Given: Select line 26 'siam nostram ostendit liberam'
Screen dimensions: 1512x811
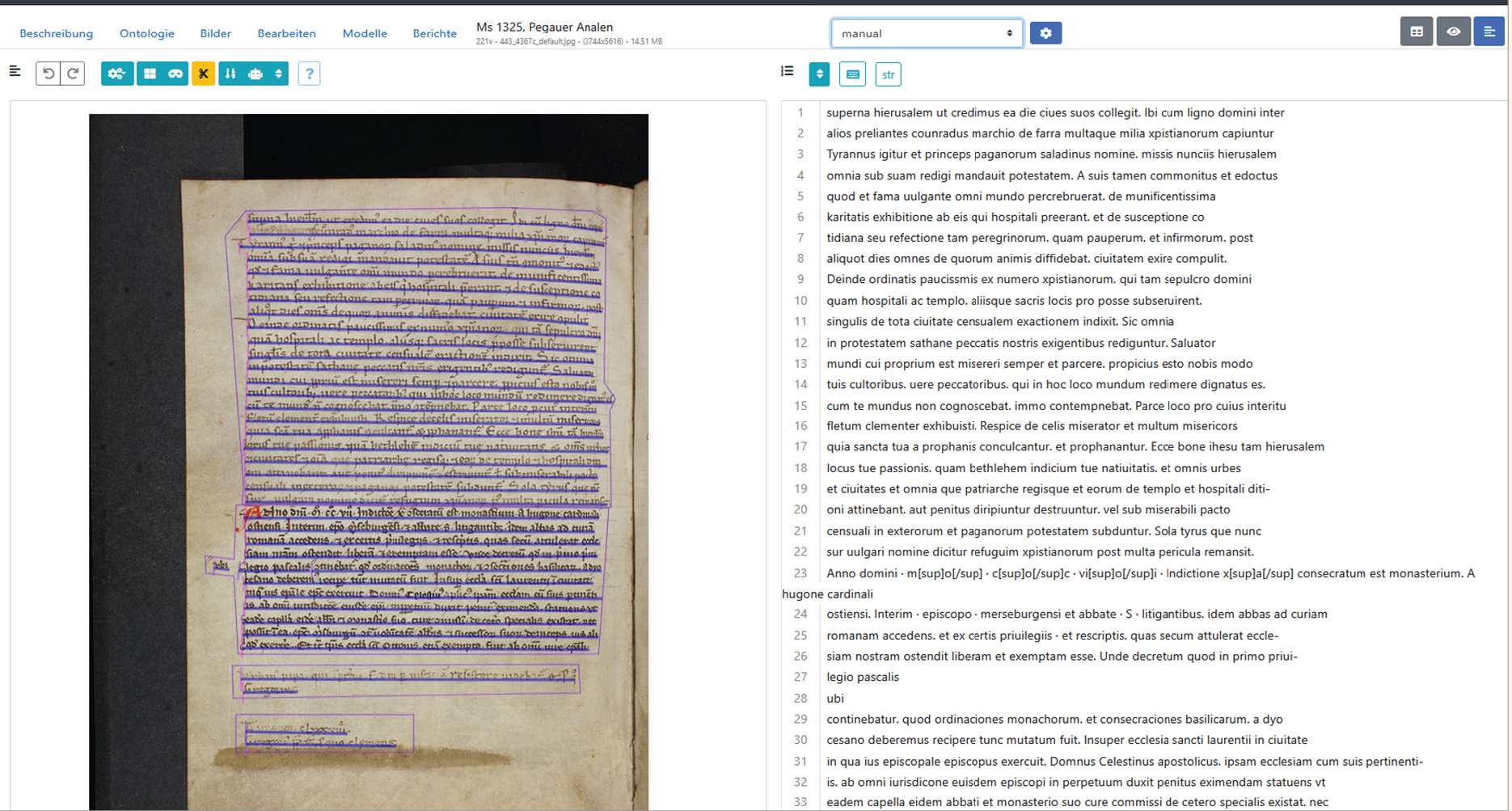Looking at the screenshot, I should (1062, 656).
